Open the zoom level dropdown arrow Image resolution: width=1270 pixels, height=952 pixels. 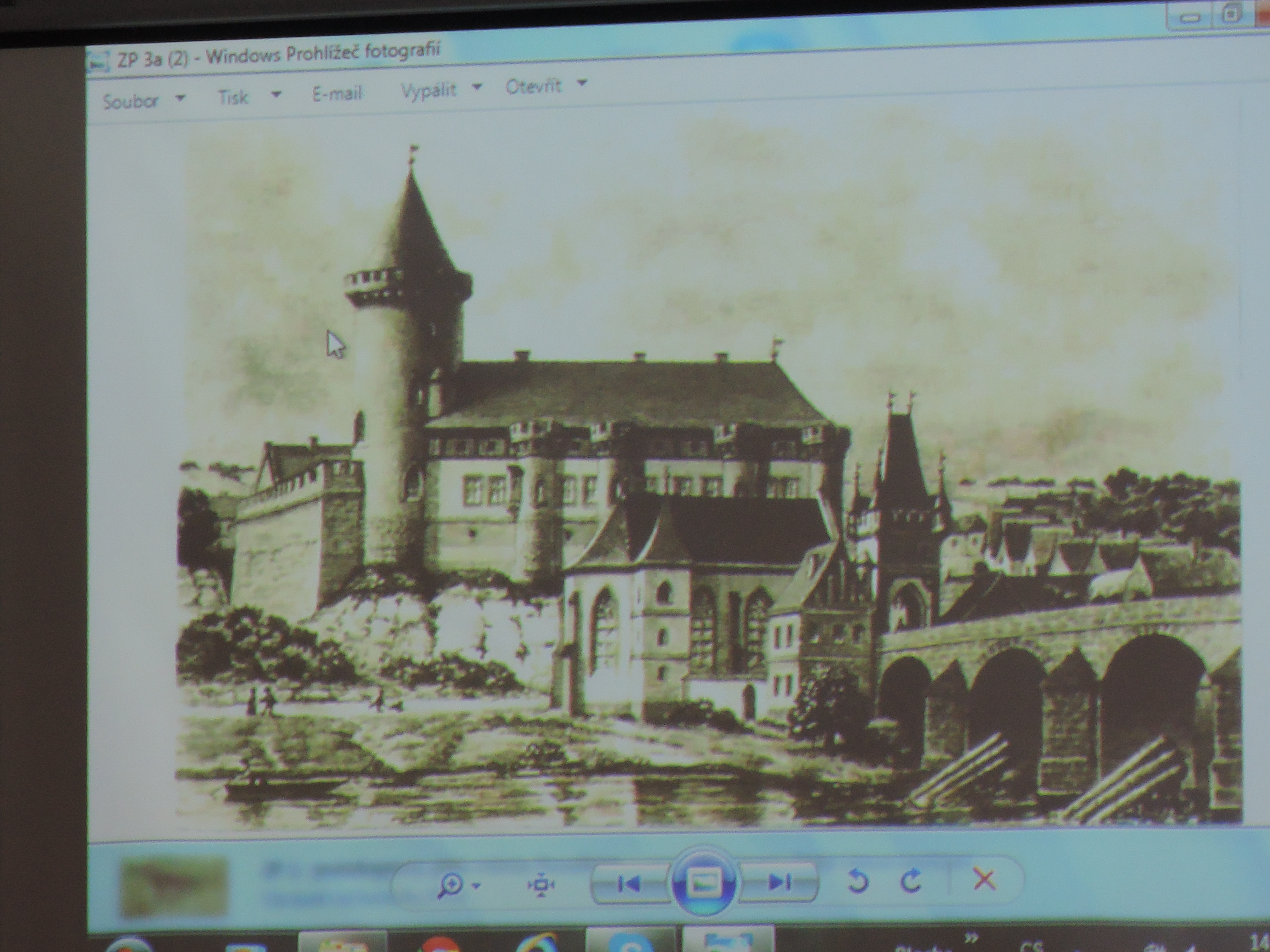pos(475,886)
